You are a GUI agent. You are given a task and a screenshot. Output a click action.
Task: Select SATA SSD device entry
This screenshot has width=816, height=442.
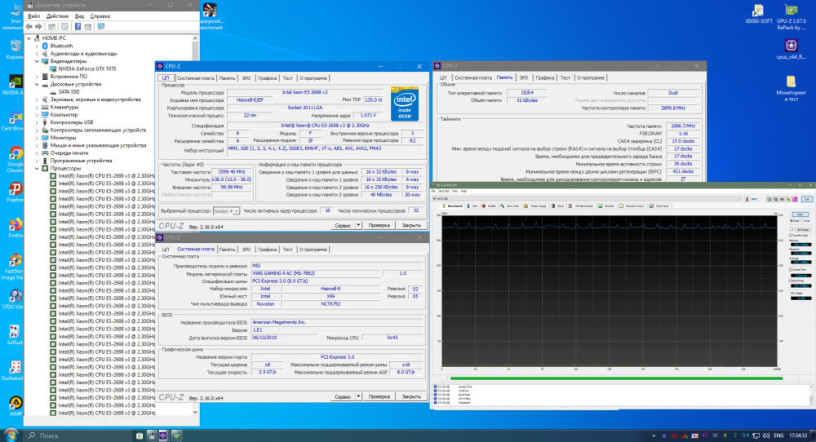[x=65, y=92]
